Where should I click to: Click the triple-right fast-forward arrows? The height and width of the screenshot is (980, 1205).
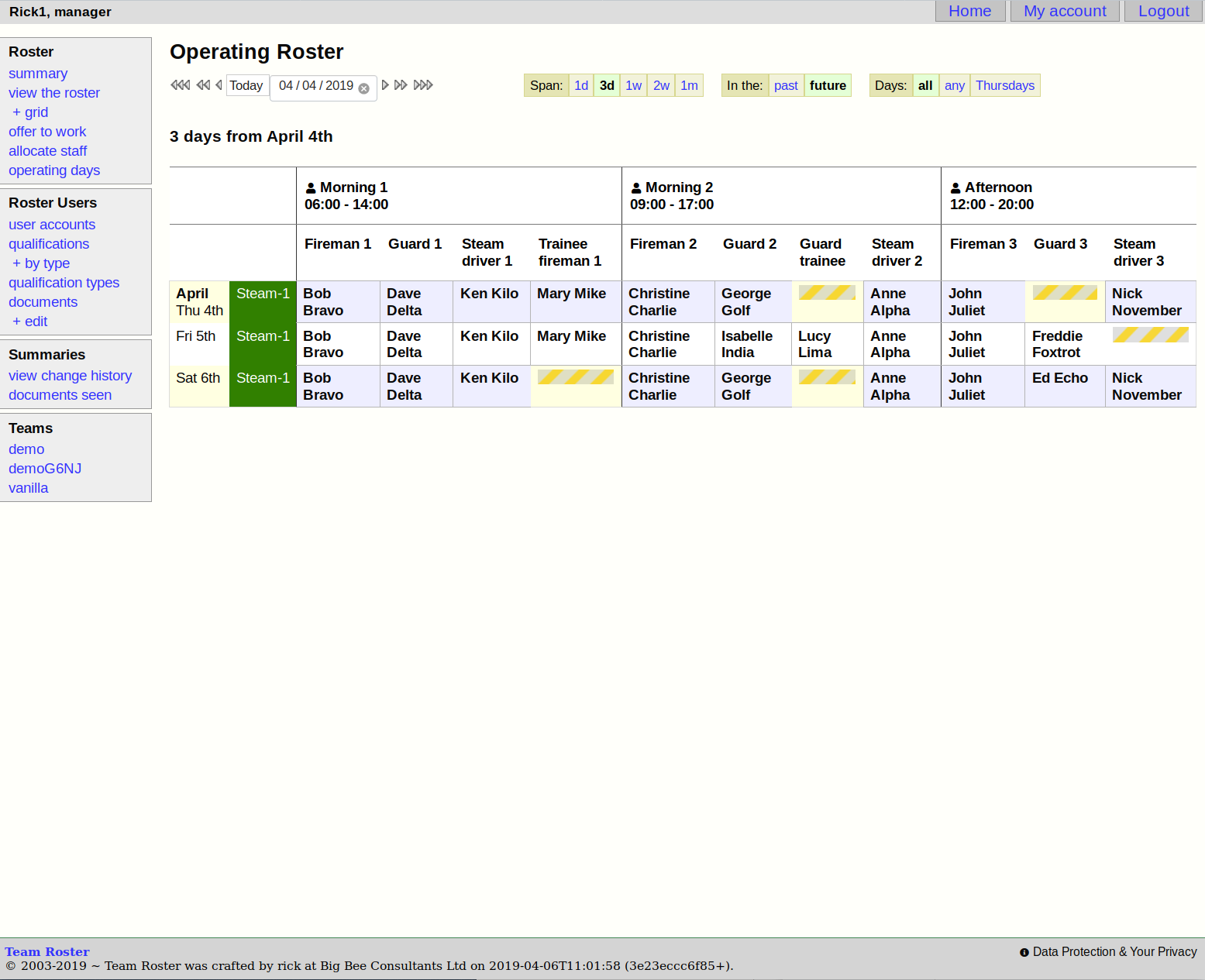pyautogui.click(x=423, y=85)
